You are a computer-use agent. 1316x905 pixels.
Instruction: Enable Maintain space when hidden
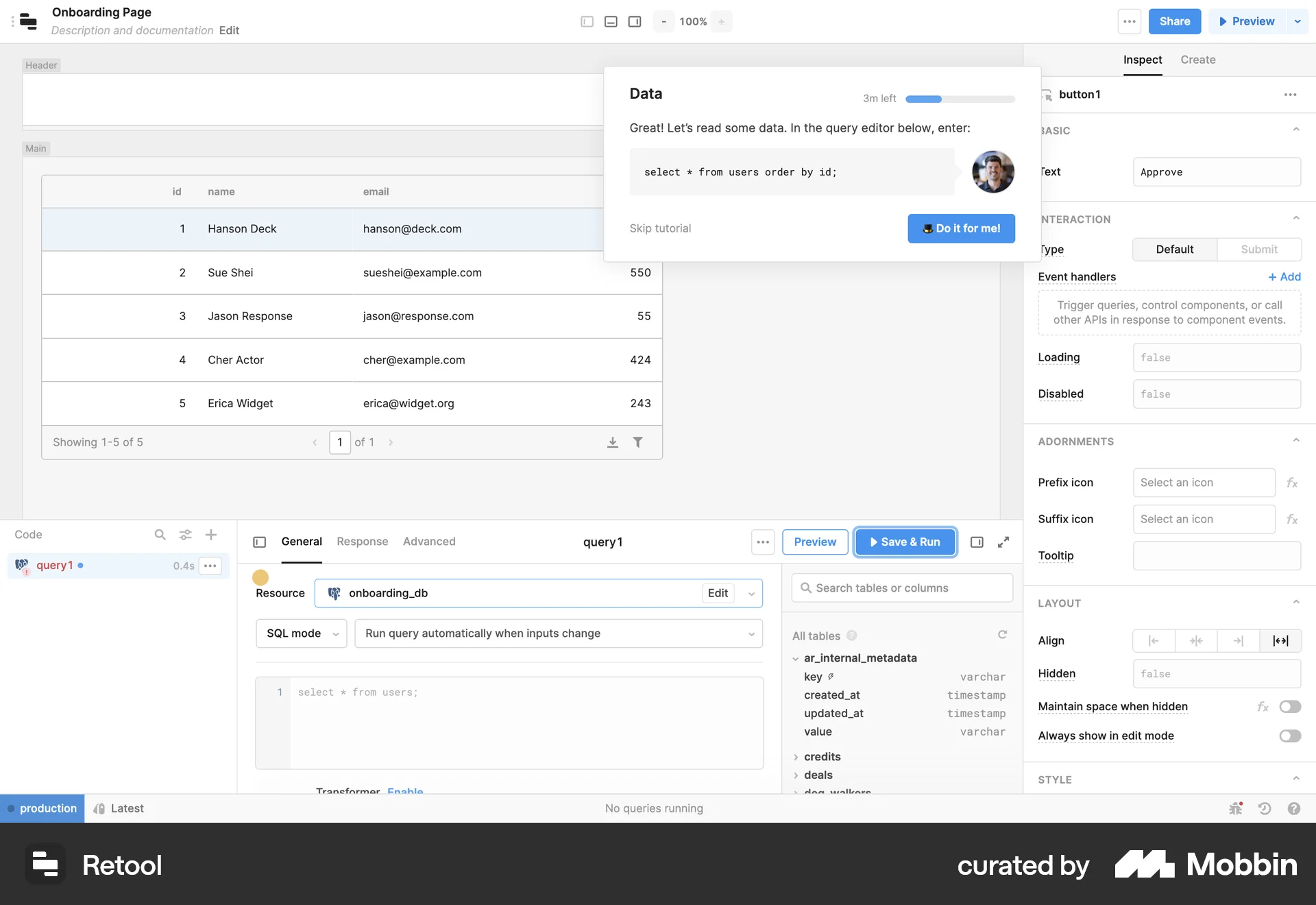[1290, 706]
